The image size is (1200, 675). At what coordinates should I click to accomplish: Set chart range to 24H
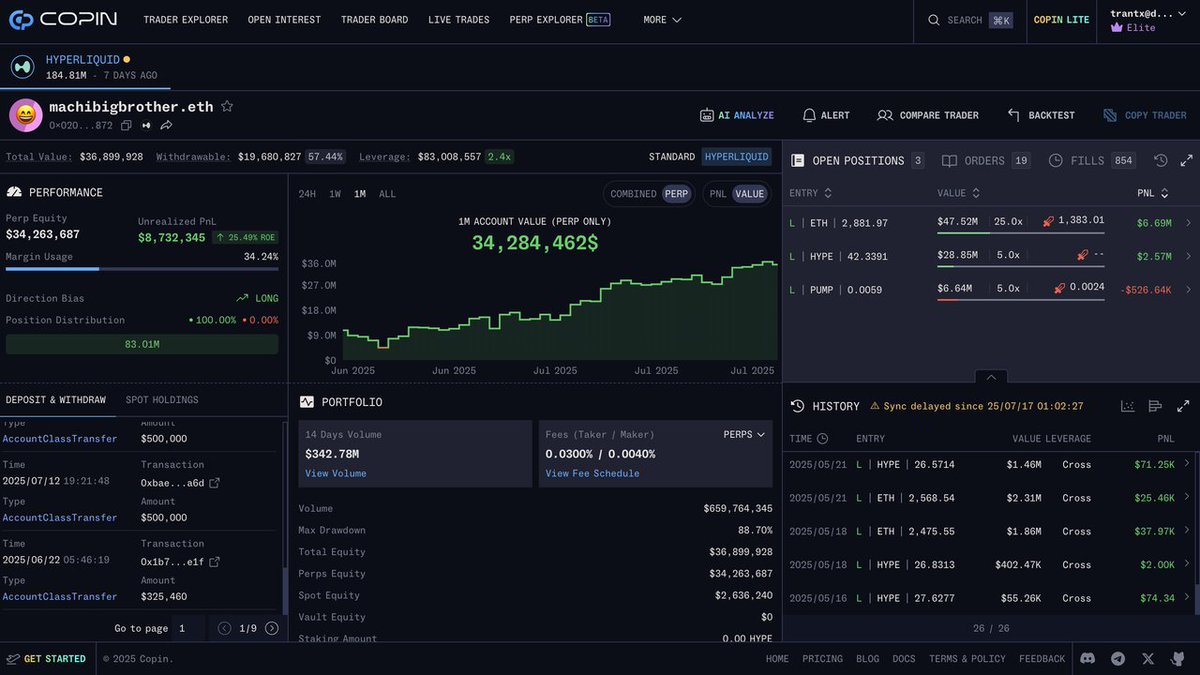(307, 194)
